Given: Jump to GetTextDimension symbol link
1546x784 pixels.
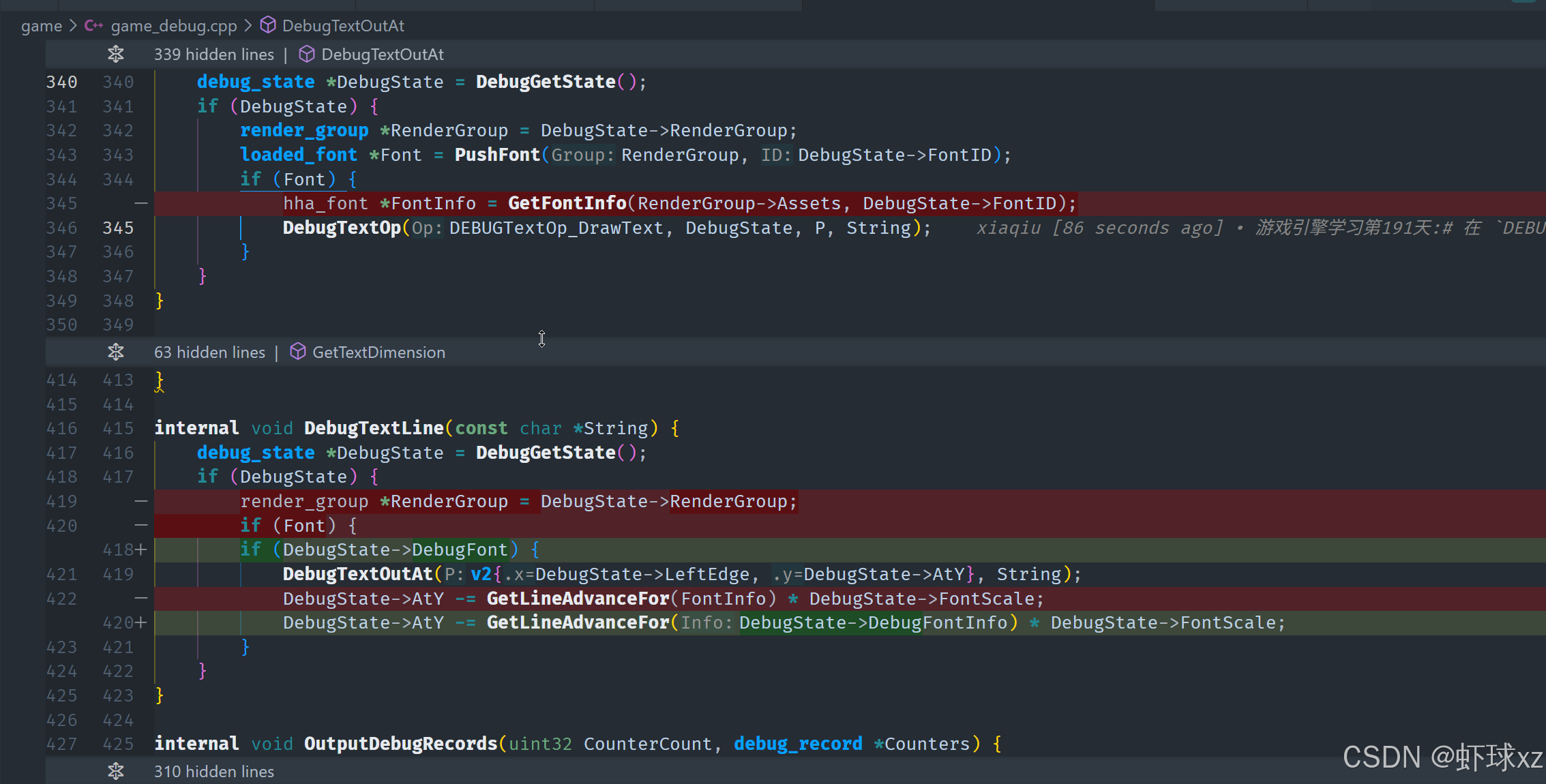Looking at the screenshot, I should click(378, 352).
